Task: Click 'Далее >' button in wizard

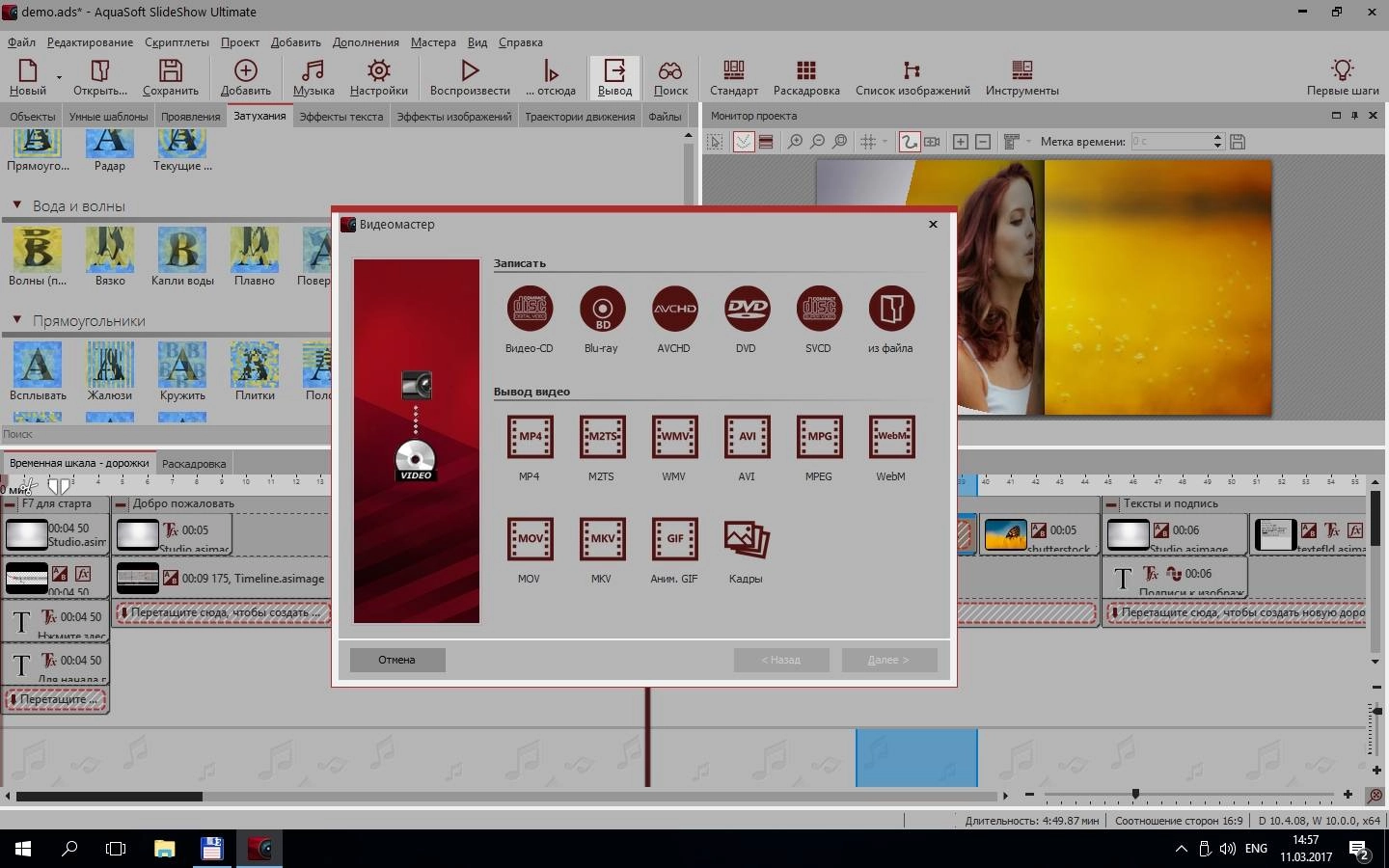Action: click(888, 660)
